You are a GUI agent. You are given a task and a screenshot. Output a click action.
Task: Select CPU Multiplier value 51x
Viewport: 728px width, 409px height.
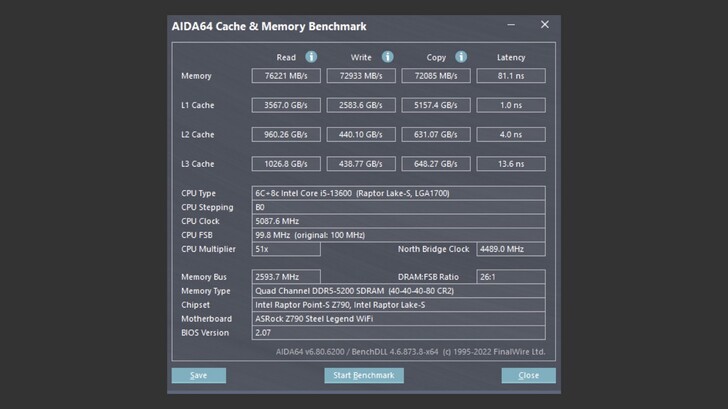click(x=286, y=249)
